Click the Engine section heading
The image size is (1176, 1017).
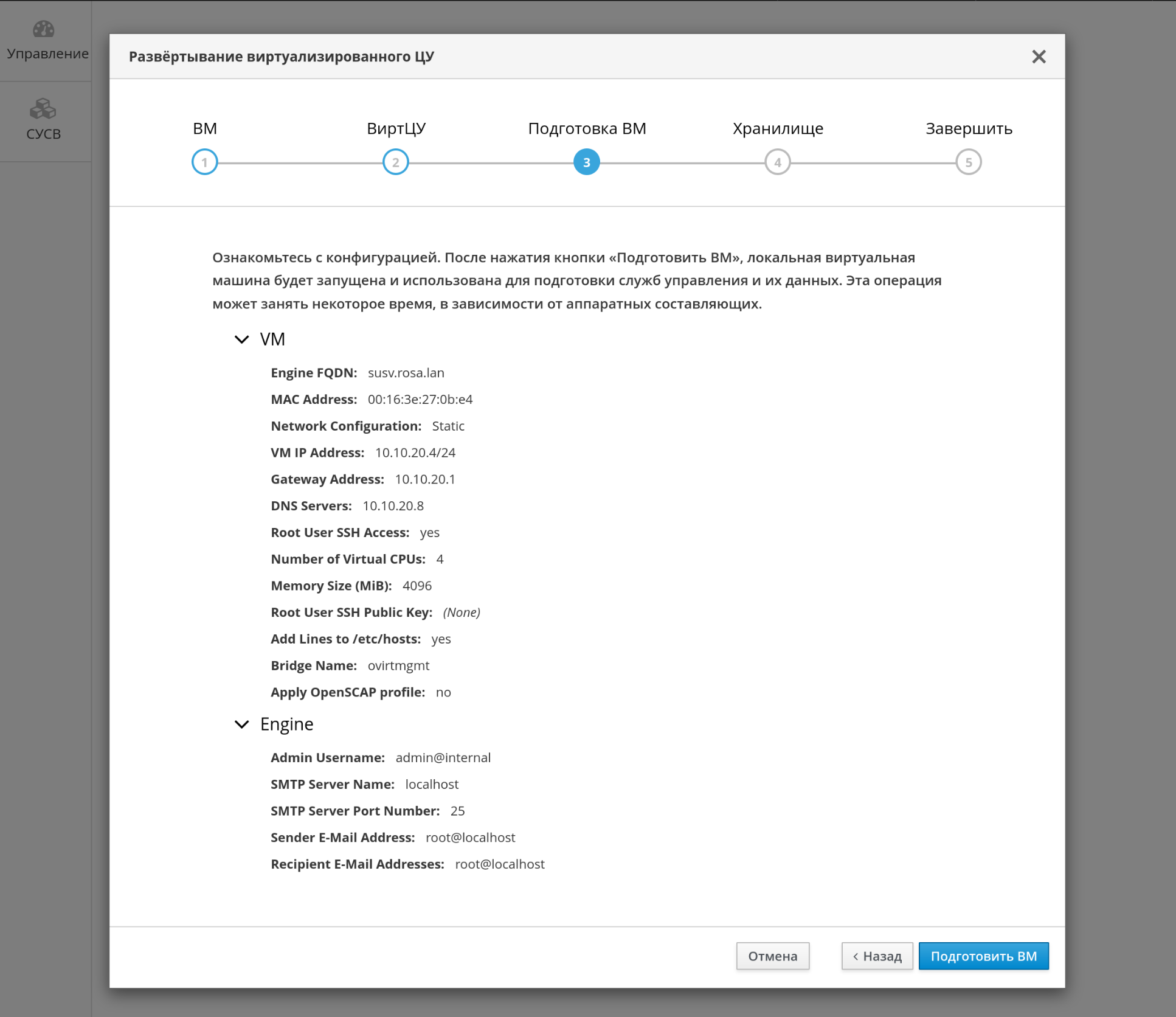[x=286, y=724]
